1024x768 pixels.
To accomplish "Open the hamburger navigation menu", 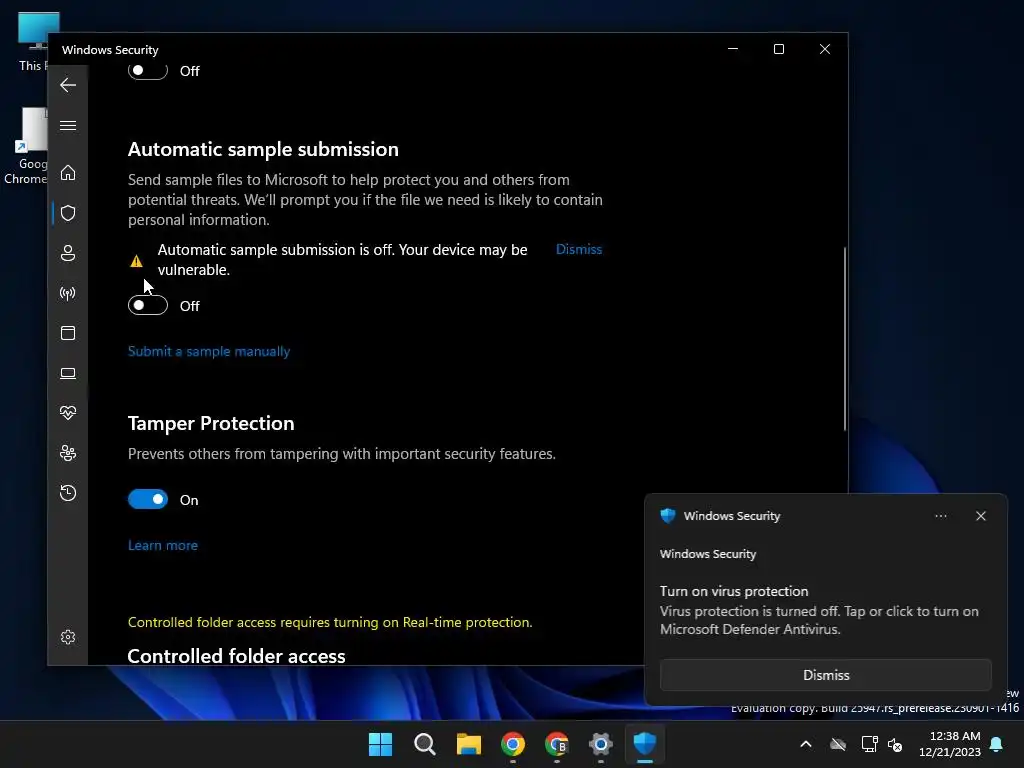I will (x=68, y=125).
